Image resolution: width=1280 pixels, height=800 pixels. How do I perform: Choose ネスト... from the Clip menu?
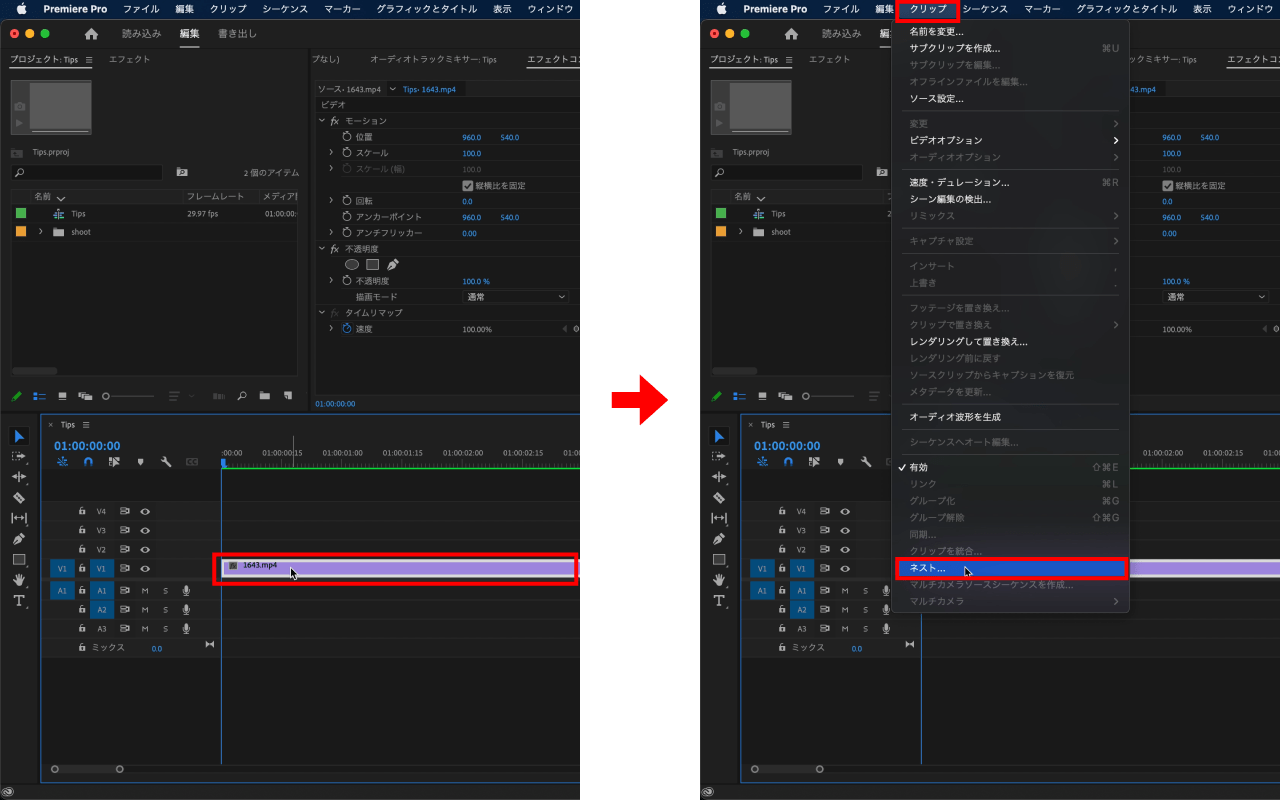point(1010,568)
